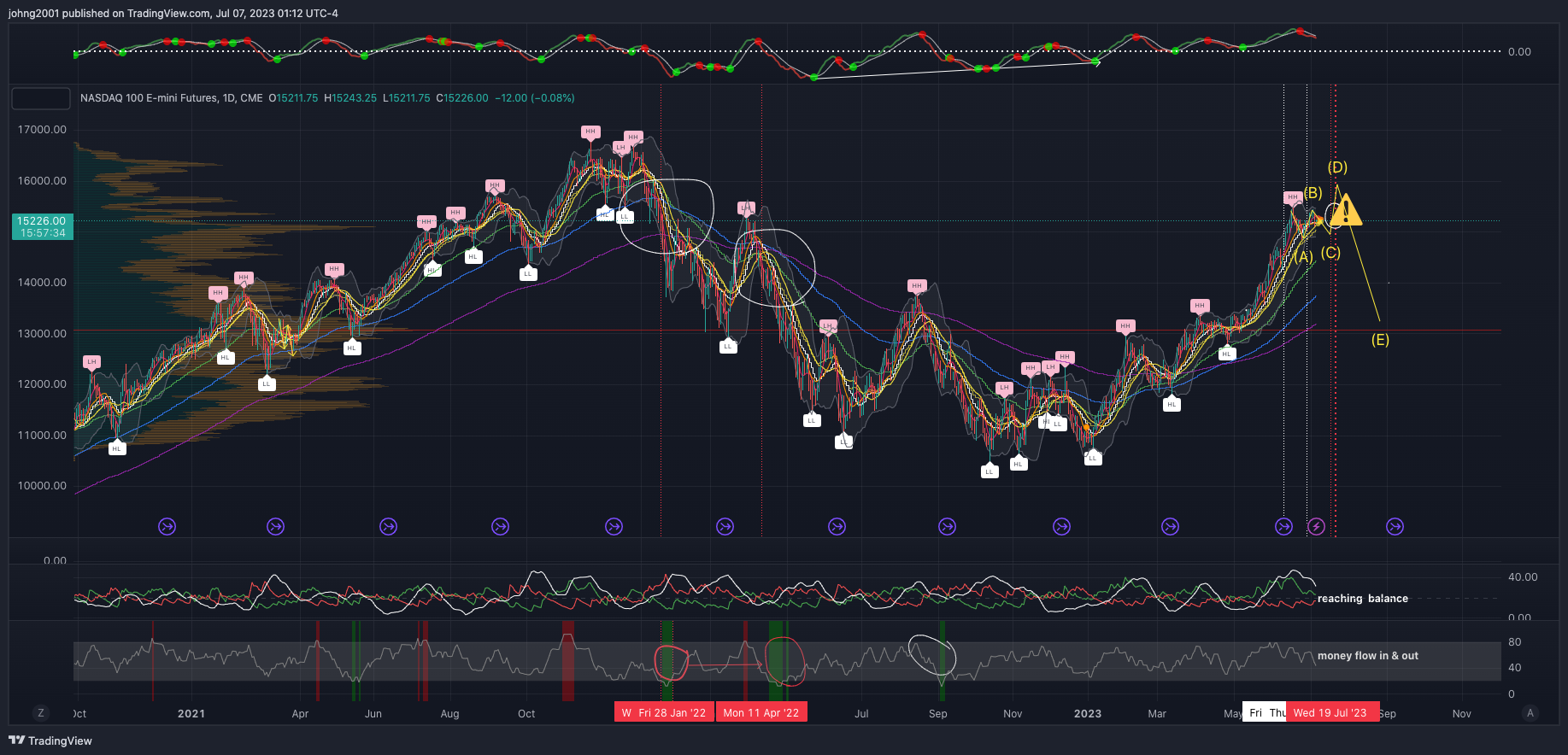Viewport: 1568px width, 755px height.
Task: Select the 'money flow in & out' annotation
Action: pos(1368,656)
